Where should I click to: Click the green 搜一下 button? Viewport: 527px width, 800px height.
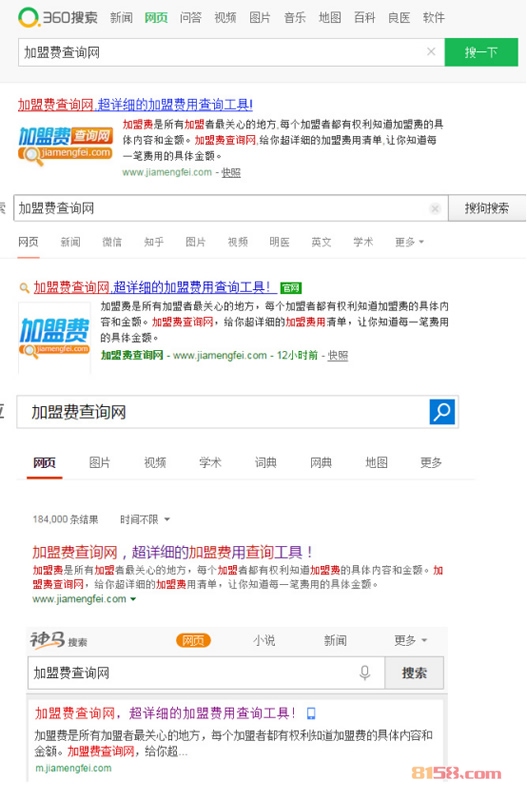coord(481,52)
